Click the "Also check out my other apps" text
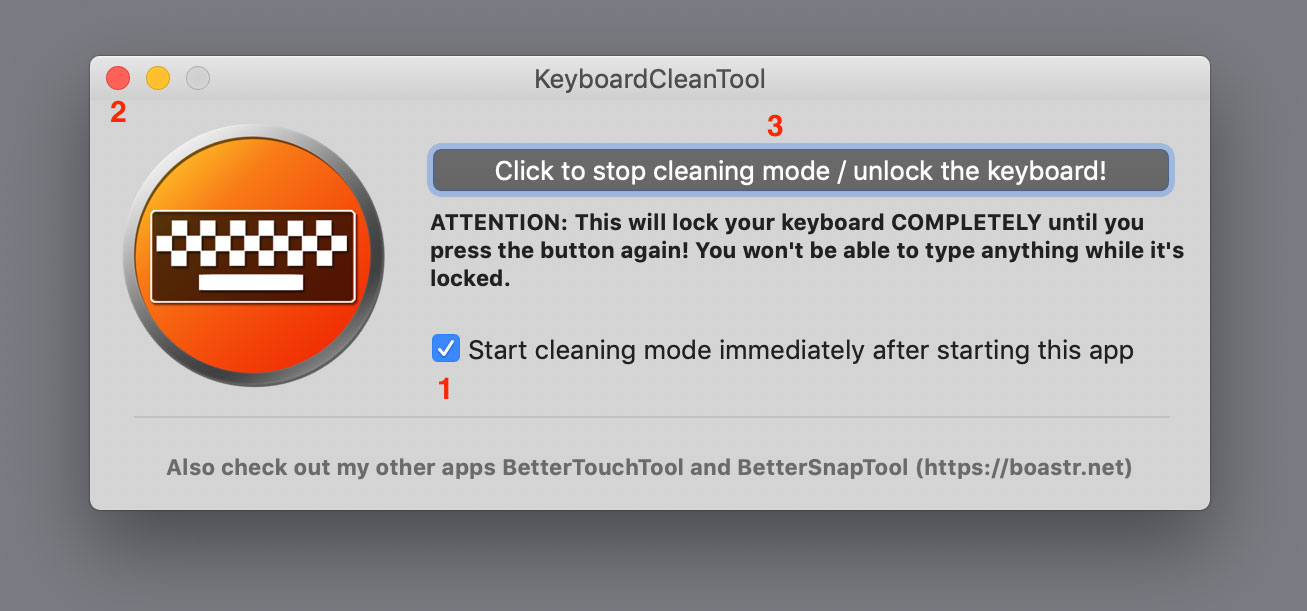1307x611 pixels. (x=331, y=467)
